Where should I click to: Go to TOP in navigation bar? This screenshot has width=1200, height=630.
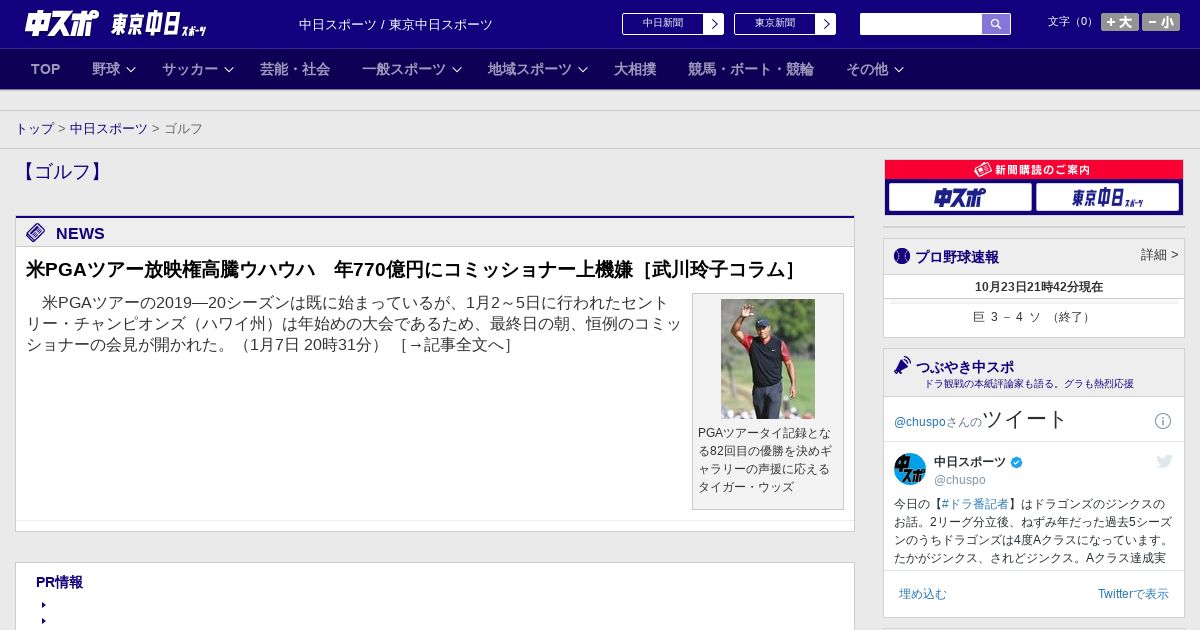pyautogui.click(x=45, y=69)
